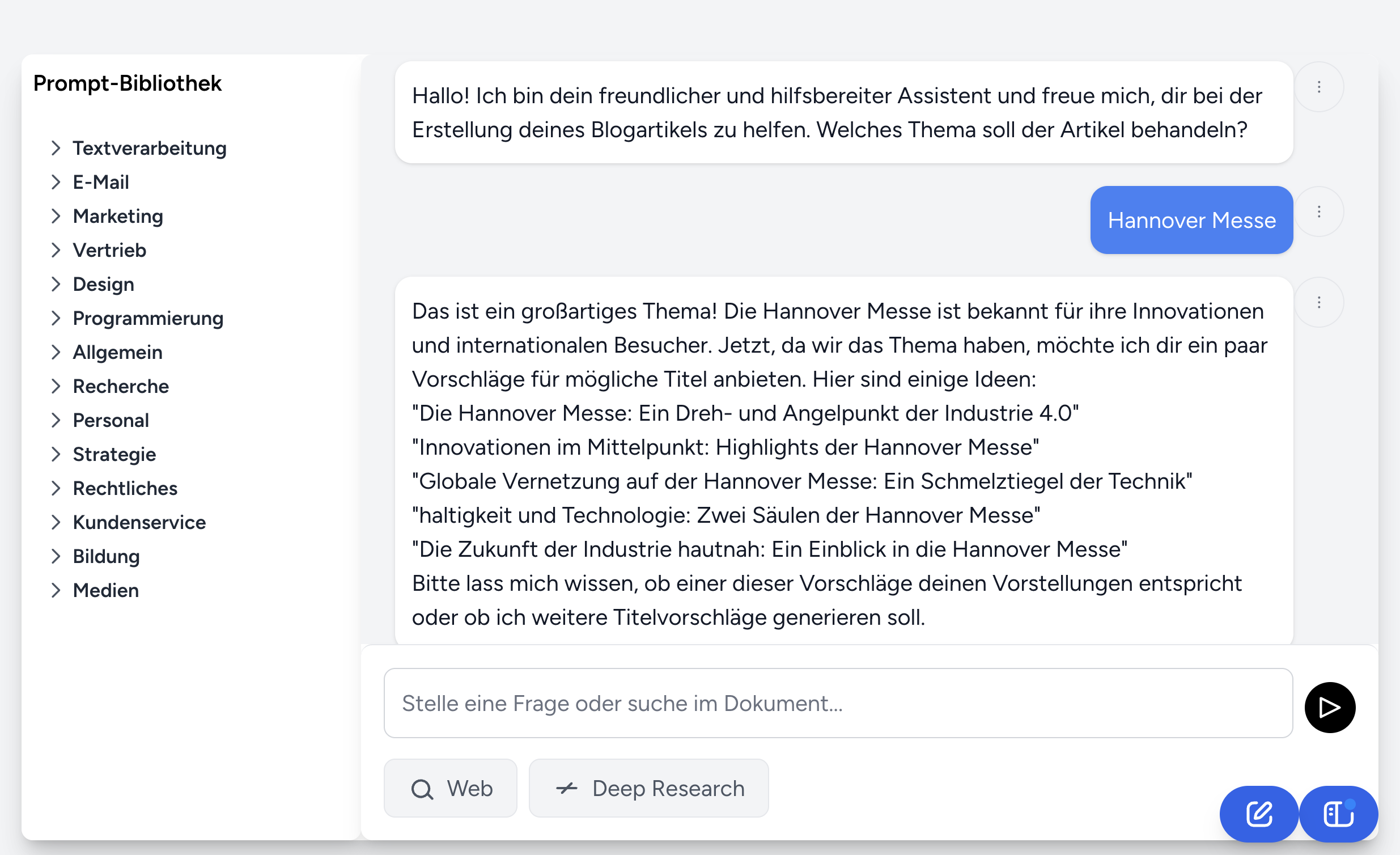The height and width of the screenshot is (855, 1400).
Task: Open options menu for Hannover Messe message
Action: point(1319,212)
